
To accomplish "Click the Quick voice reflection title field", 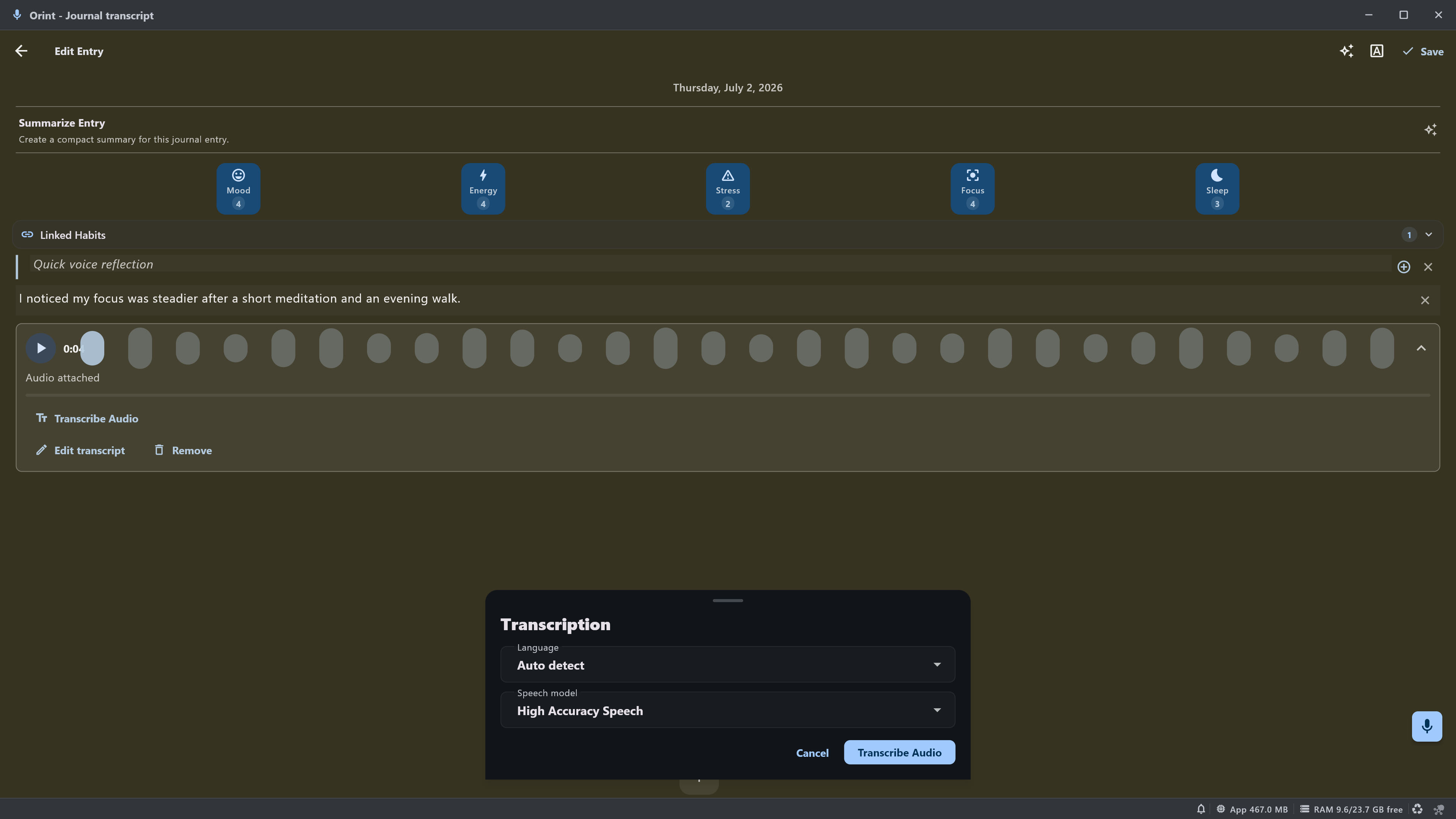I will [x=710, y=265].
